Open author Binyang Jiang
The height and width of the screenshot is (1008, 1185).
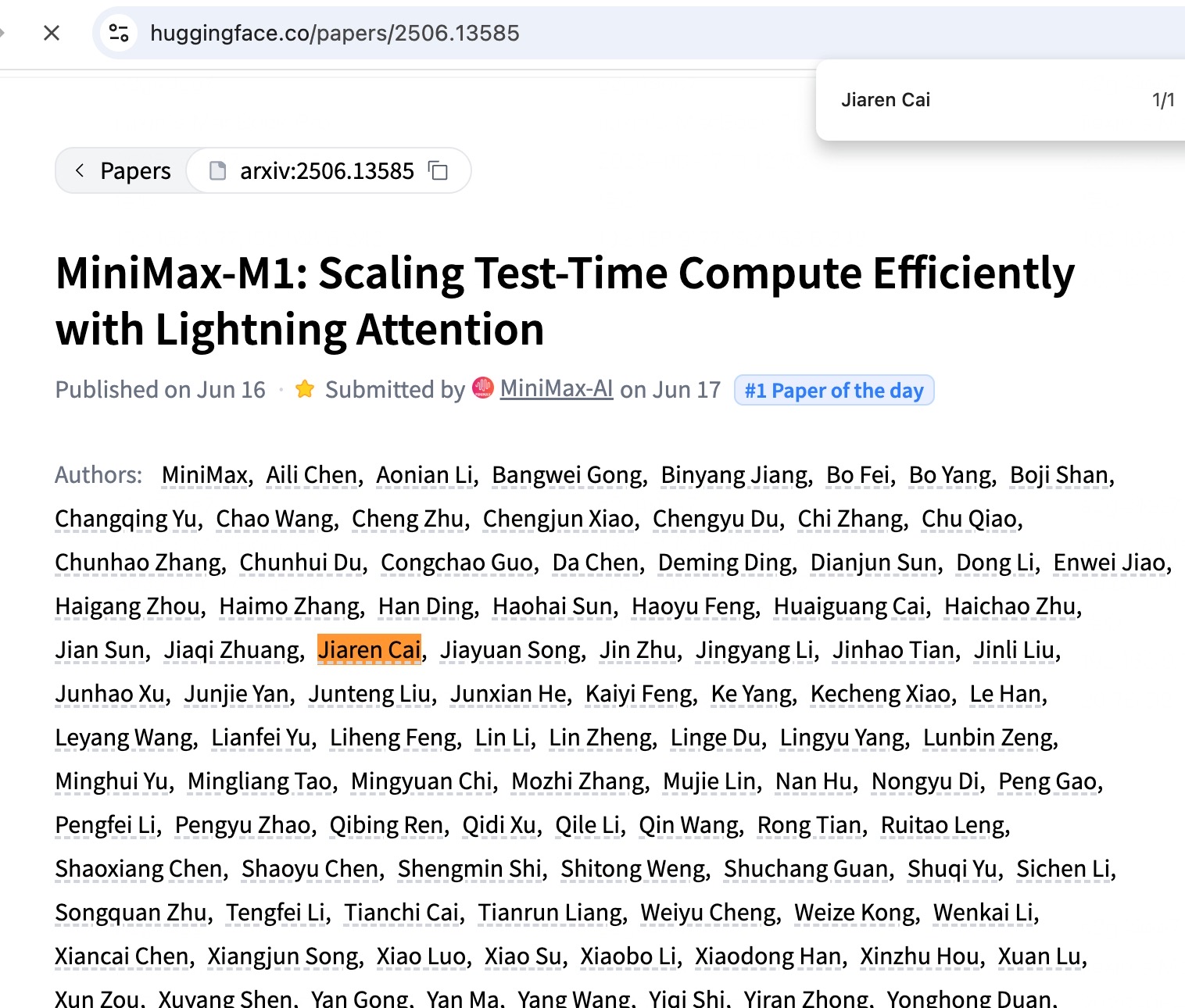click(734, 475)
